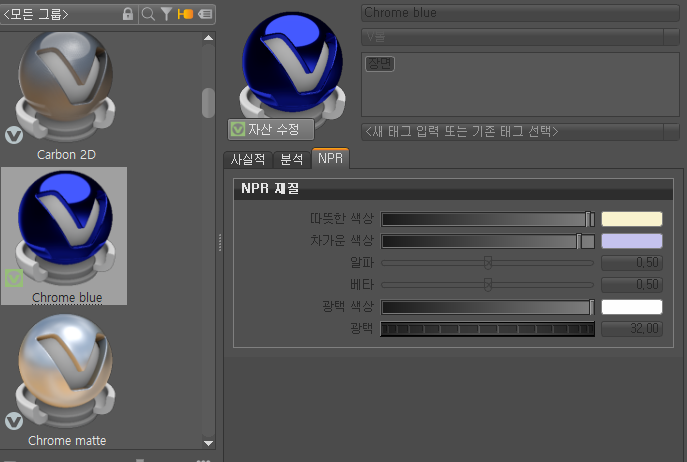Click V-Ray badge on Chrome matte
The width and height of the screenshot is (687, 462).
point(14,421)
